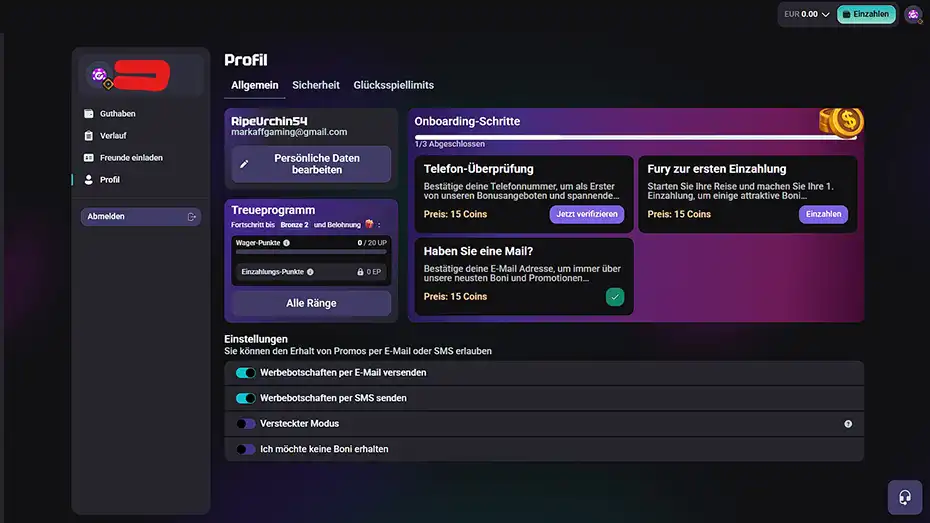The height and width of the screenshot is (523, 930).
Task: Click the info icon next to Wager-Punkte
Action: point(286,243)
